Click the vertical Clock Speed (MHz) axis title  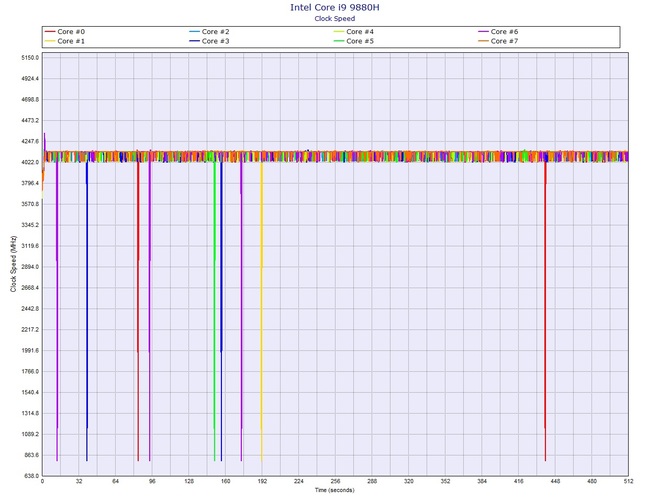pyautogui.click(x=13, y=264)
